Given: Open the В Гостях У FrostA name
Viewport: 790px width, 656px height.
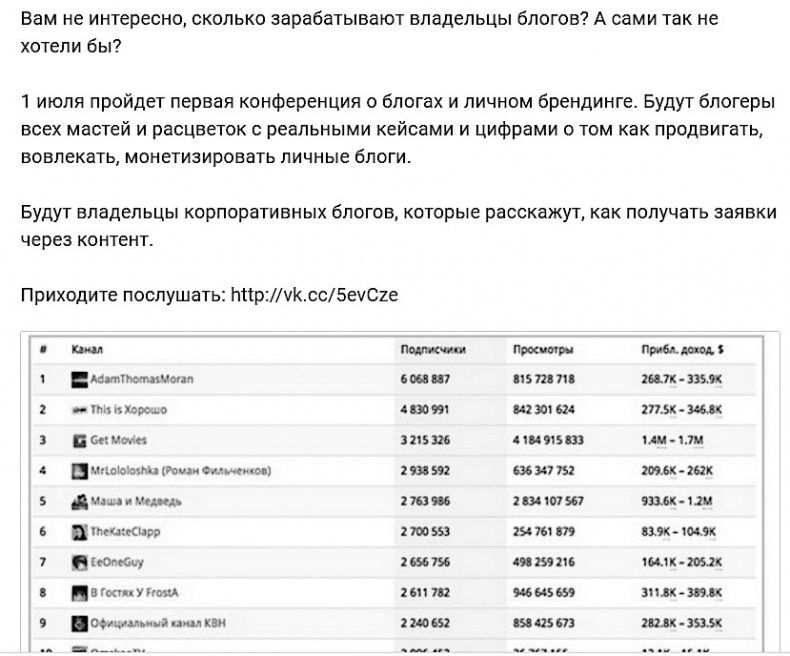Looking at the screenshot, I should point(134,593).
